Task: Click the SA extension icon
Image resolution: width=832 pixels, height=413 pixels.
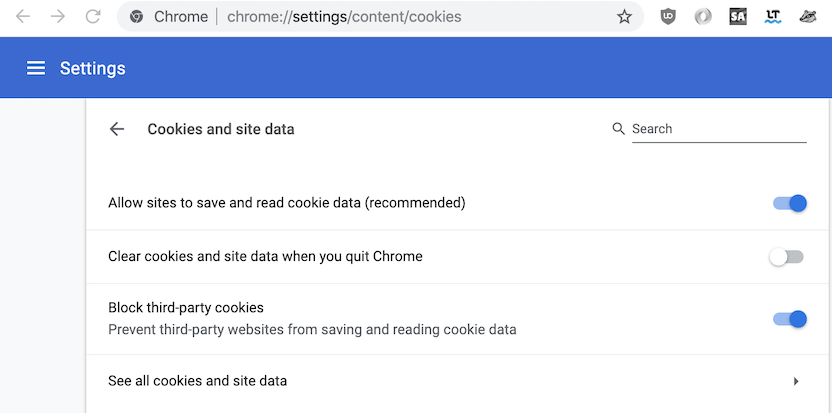Action: pyautogui.click(x=738, y=17)
